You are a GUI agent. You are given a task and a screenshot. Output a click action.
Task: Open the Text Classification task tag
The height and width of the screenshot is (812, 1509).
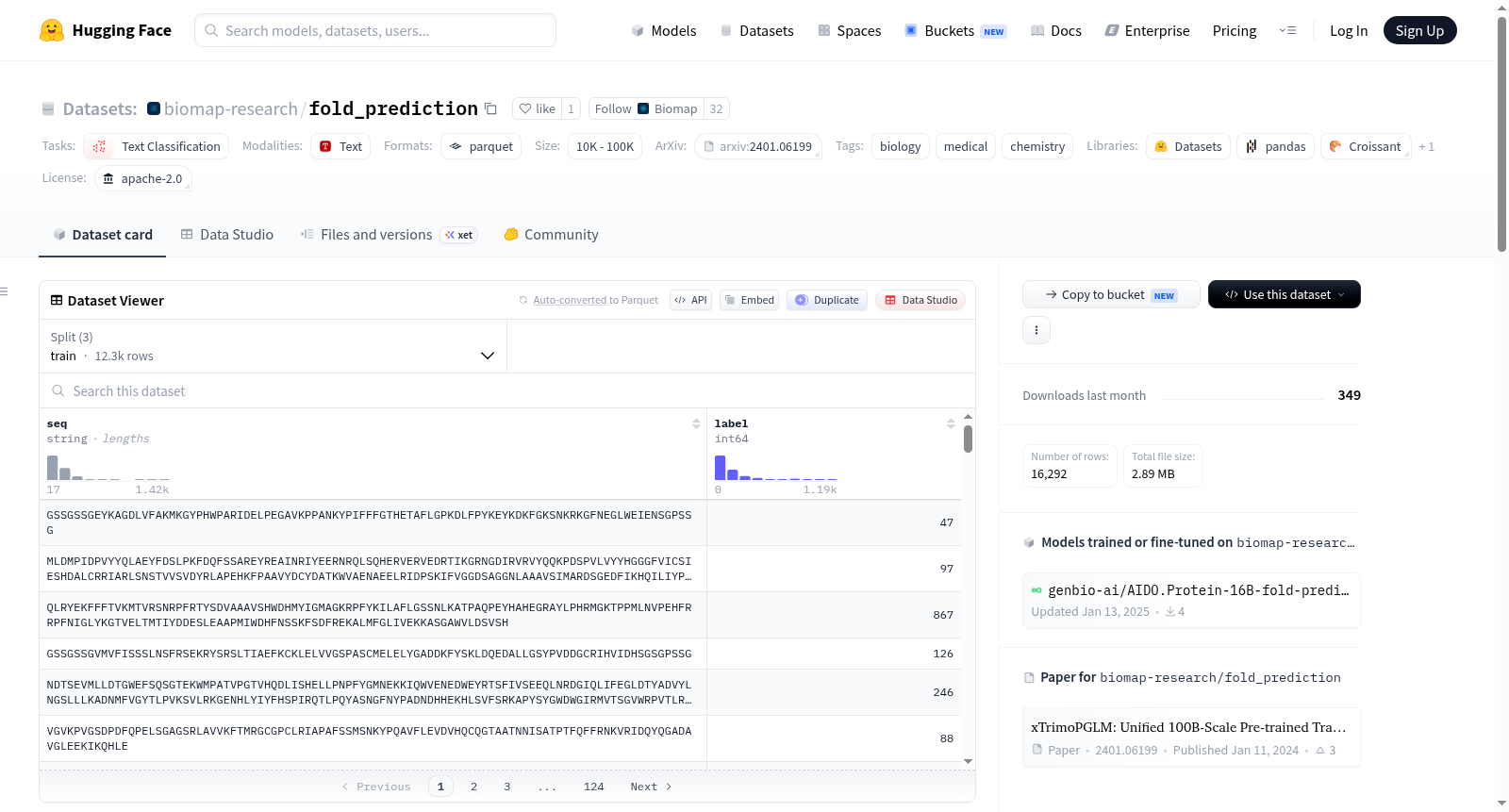(156, 146)
